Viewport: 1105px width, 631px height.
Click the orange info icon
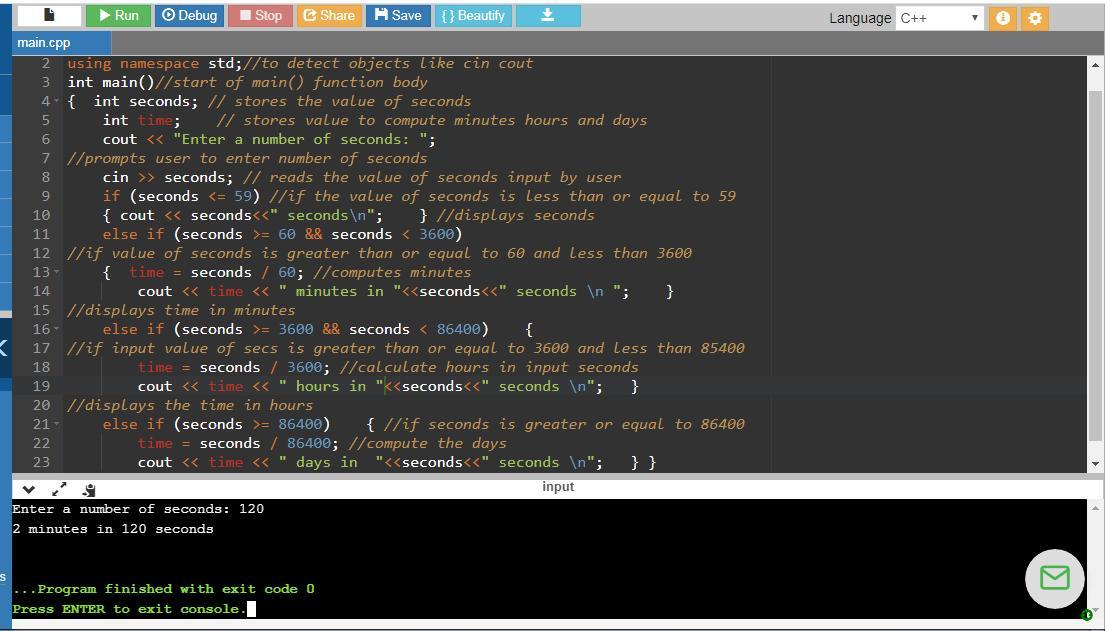point(1002,18)
